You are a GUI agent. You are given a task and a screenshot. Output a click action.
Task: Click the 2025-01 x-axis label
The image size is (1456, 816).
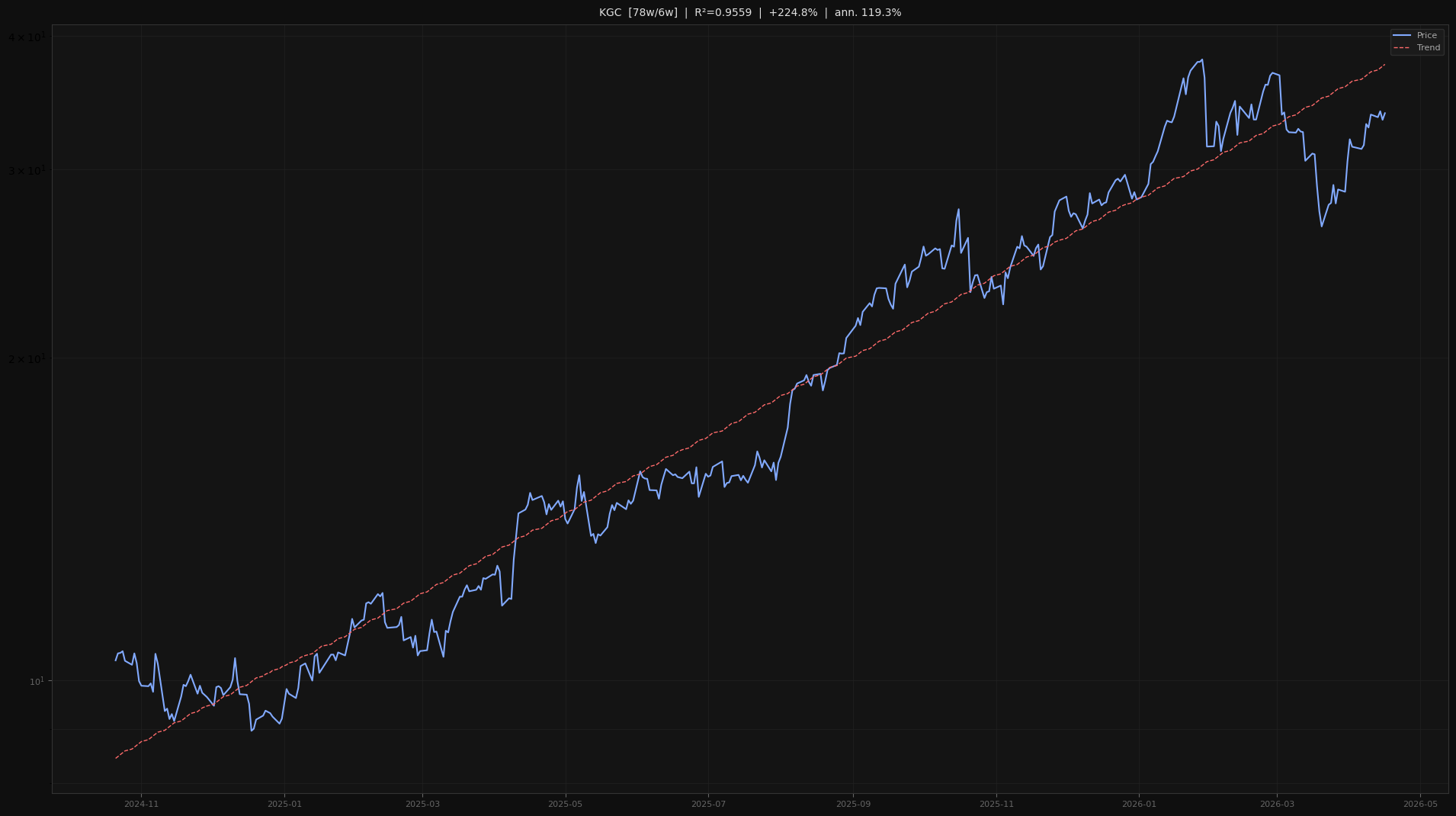pos(284,804)
